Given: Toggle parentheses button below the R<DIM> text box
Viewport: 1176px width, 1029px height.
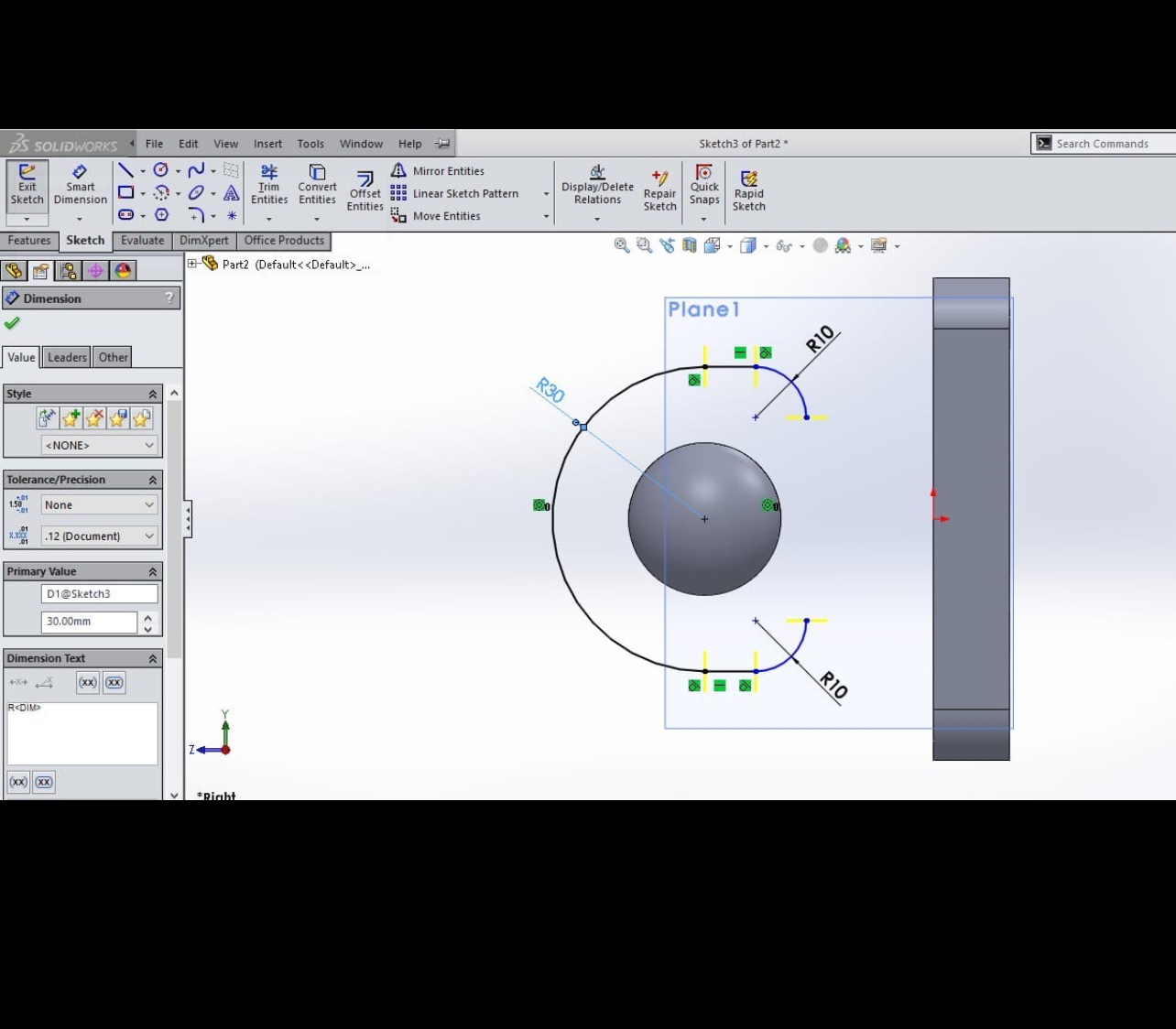Looking at the screenshot, I should (x=17, y=782).
